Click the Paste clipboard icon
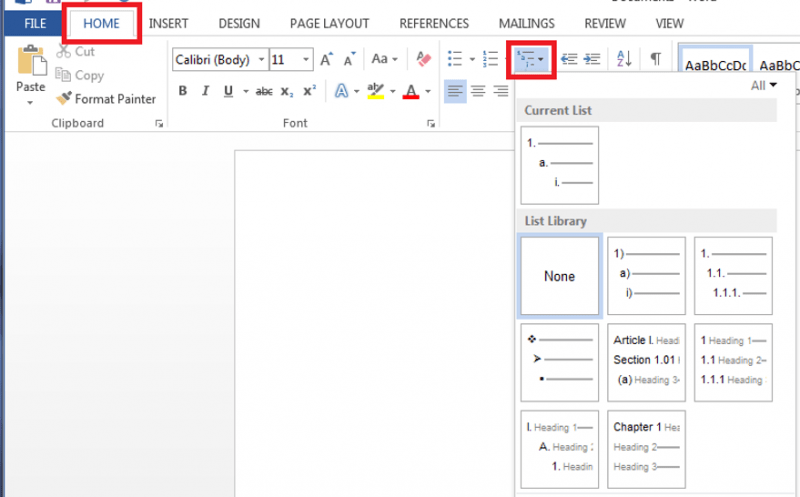800x497 pixels. pos(31,61)
